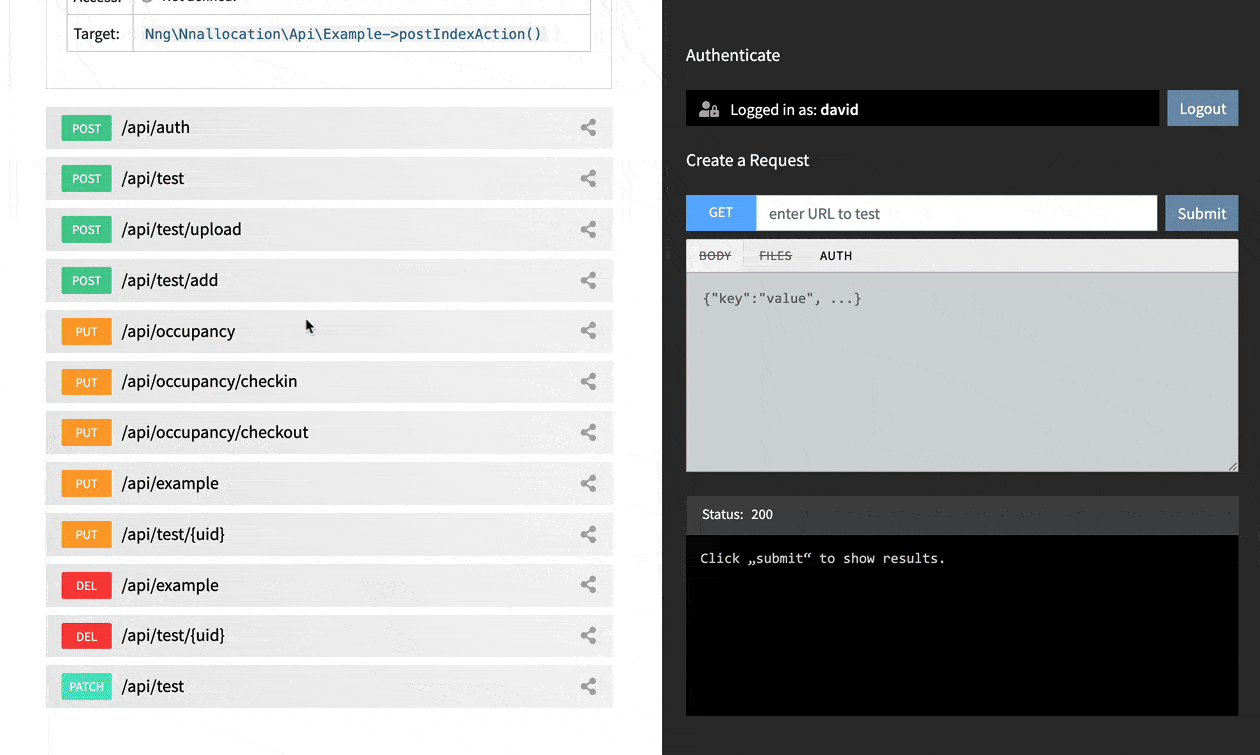Click share icon for /api/auth
The height and width of the screenshot is (755, 1260).
click(x=588, y=128)
